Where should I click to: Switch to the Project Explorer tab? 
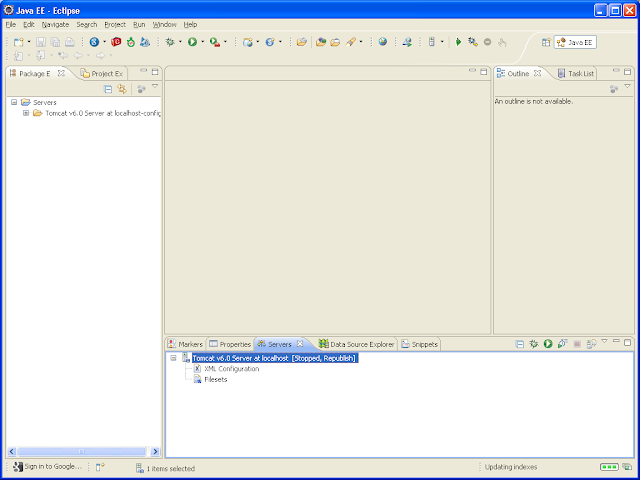[x=102, y=73]
